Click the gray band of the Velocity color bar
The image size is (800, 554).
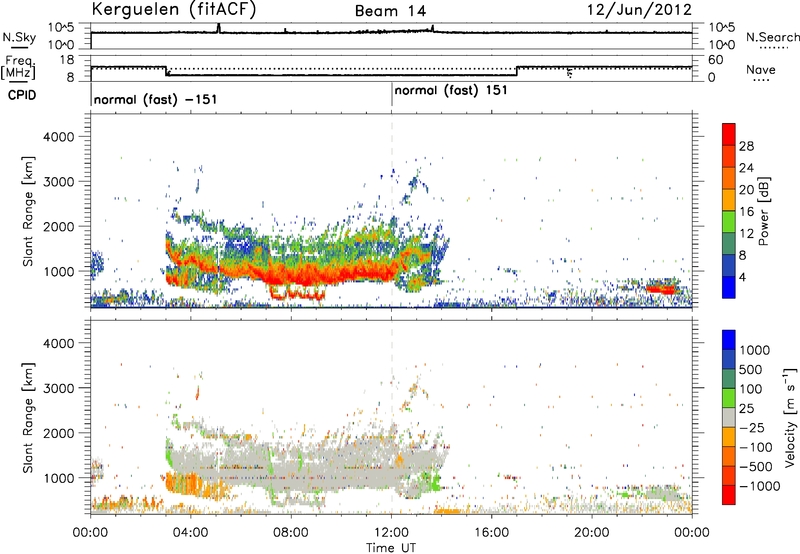pos(729,417)
